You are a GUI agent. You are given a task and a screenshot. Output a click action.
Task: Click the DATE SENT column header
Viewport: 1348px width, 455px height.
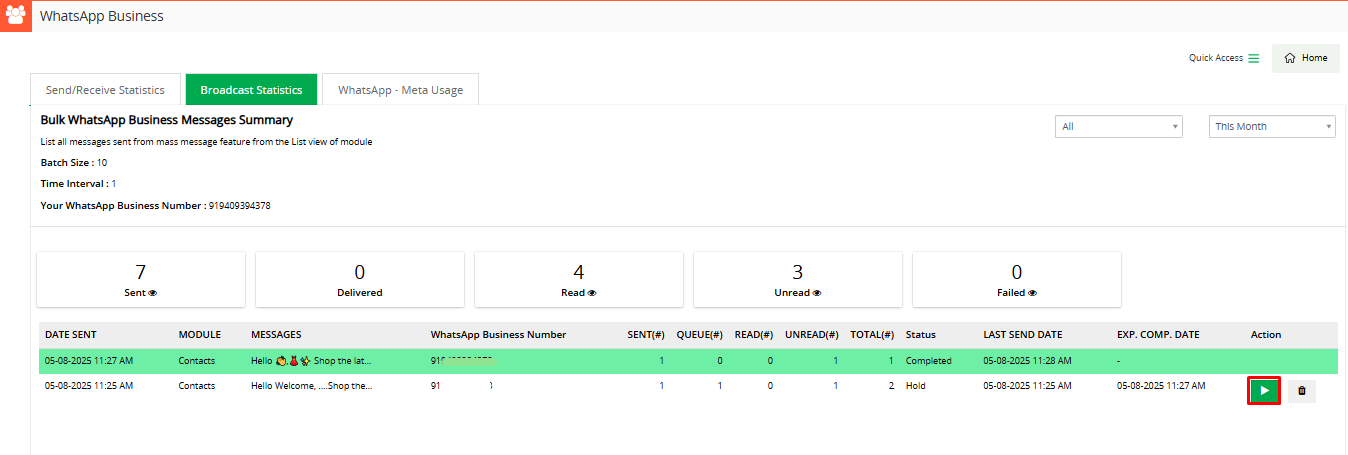[71, 335]
